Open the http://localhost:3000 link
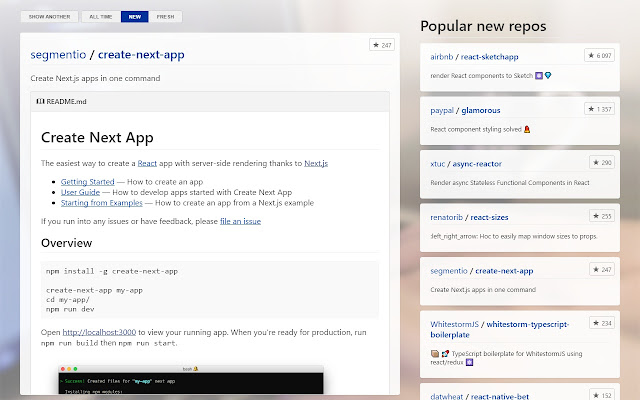 click(99, 332)
